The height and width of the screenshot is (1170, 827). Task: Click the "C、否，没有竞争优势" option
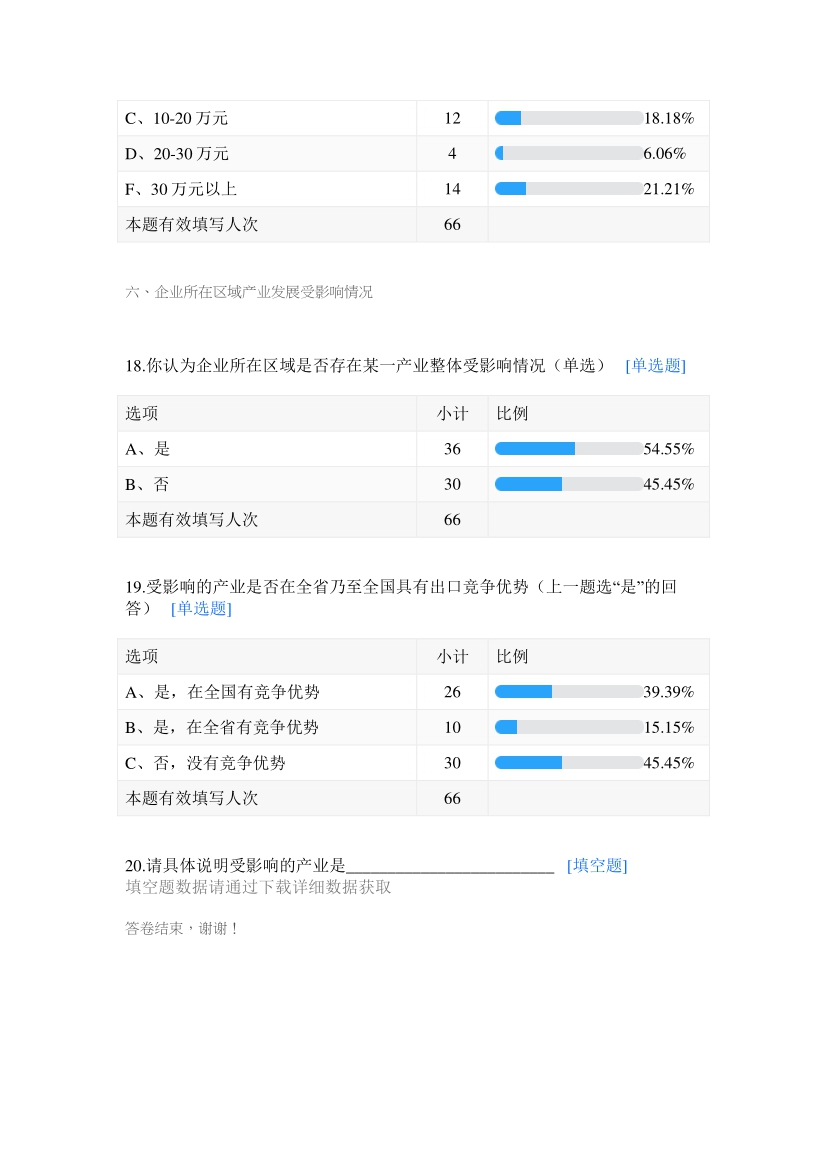point(205,763)
